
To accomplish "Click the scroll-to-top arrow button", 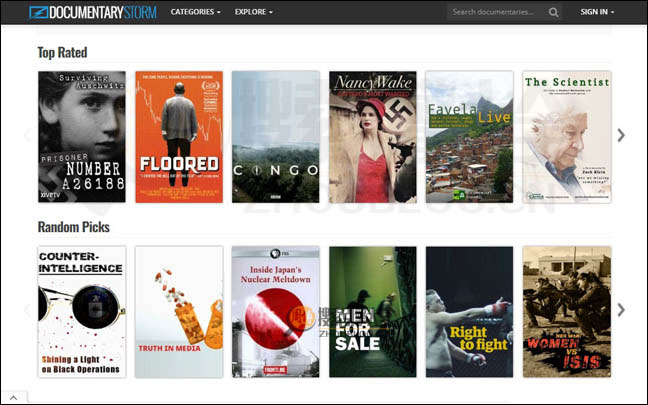I will 14,398.
